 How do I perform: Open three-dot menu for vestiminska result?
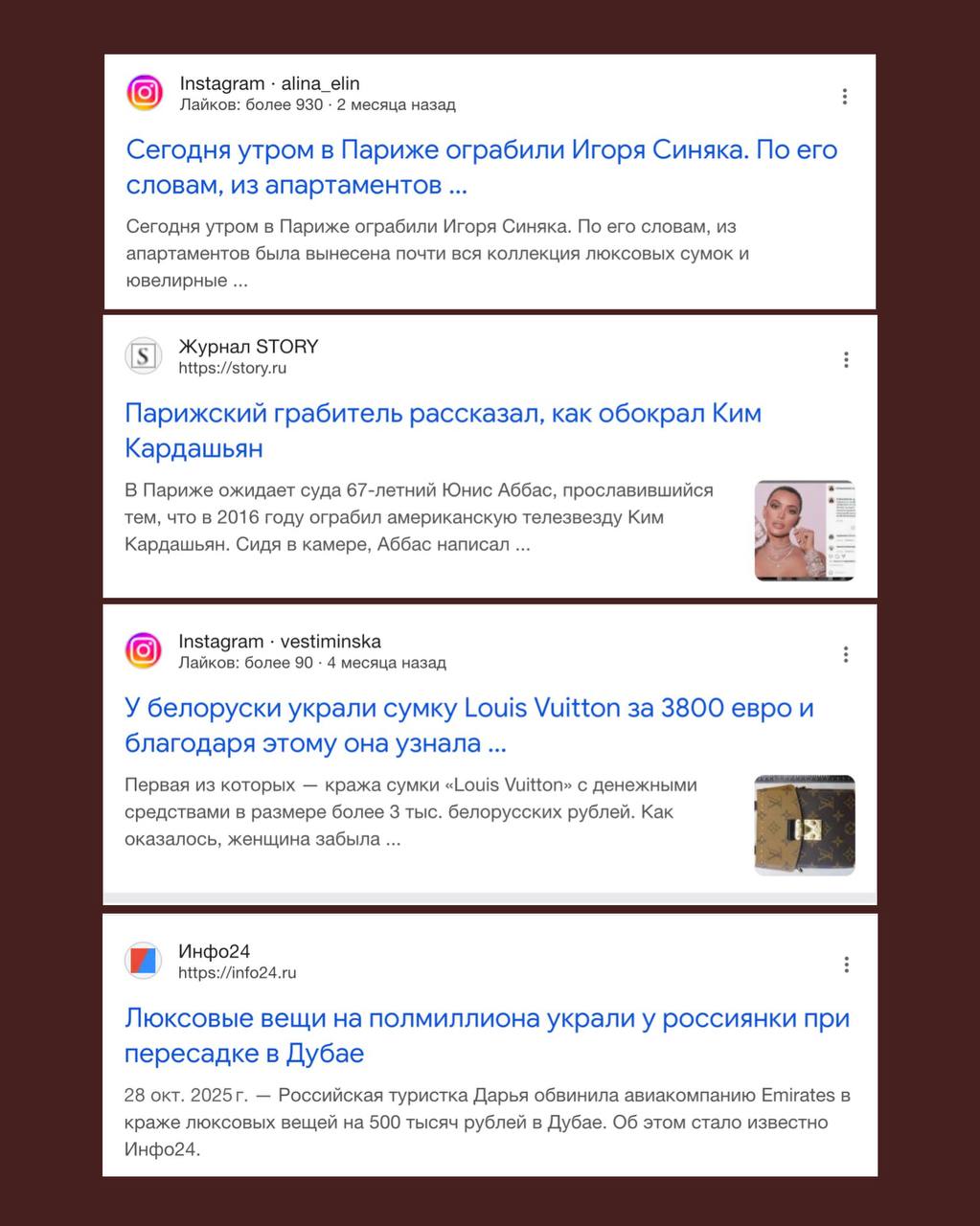pos(846,654)
